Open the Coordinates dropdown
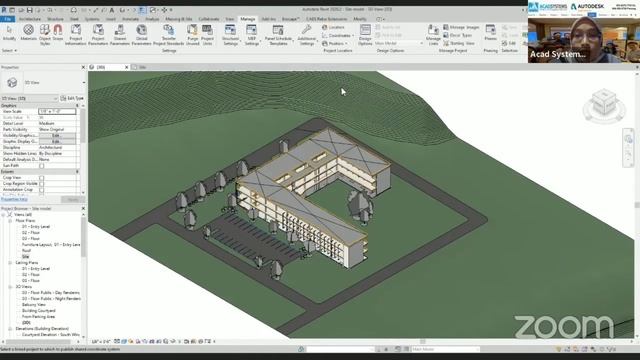The width and height of the screenshot is (640, 360). (x=338, y=36)
